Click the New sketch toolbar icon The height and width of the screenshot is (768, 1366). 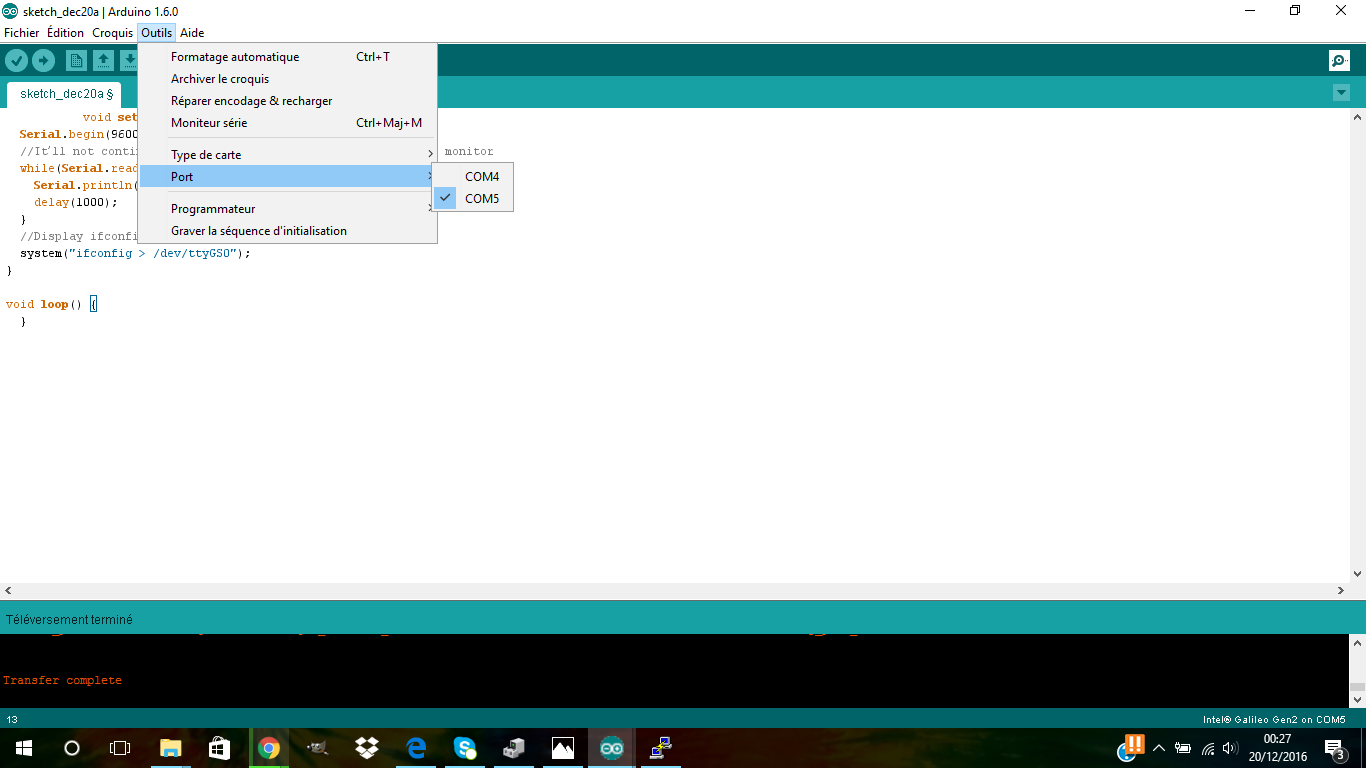(76, 61)
